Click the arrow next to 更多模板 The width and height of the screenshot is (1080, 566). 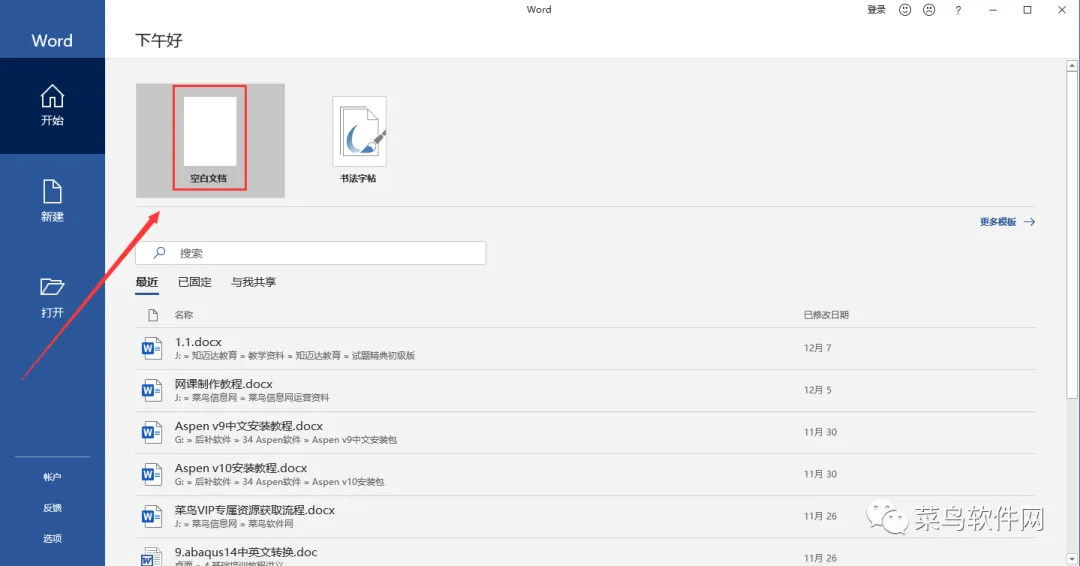1029,222
